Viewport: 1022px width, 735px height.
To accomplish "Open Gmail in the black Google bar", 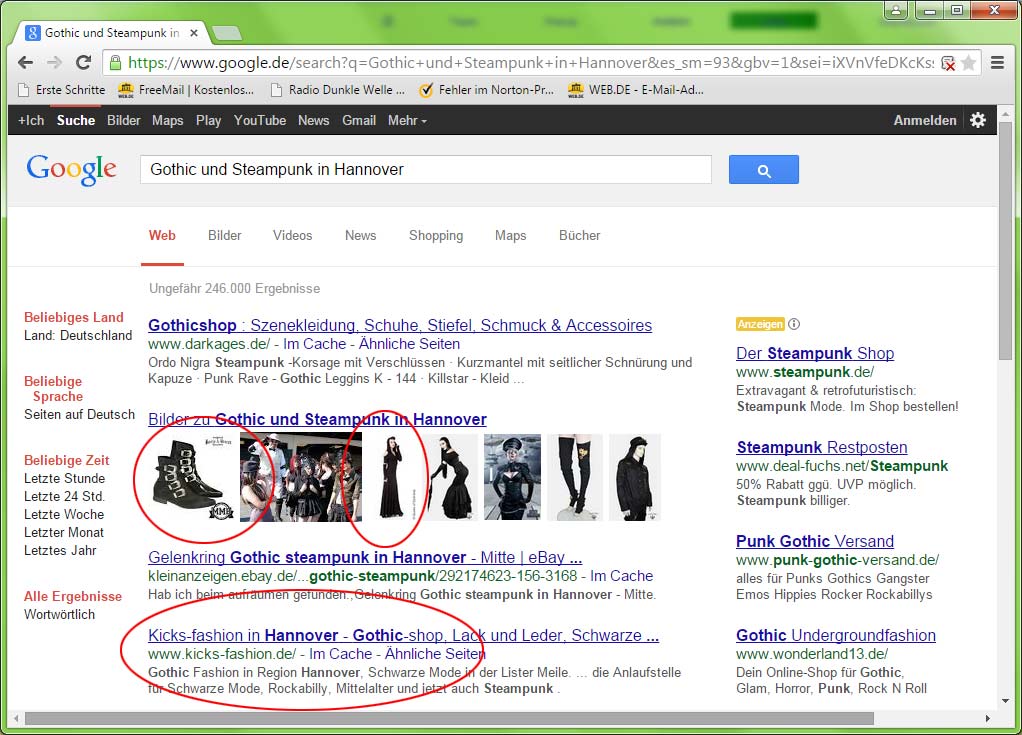I will point(359,121).
